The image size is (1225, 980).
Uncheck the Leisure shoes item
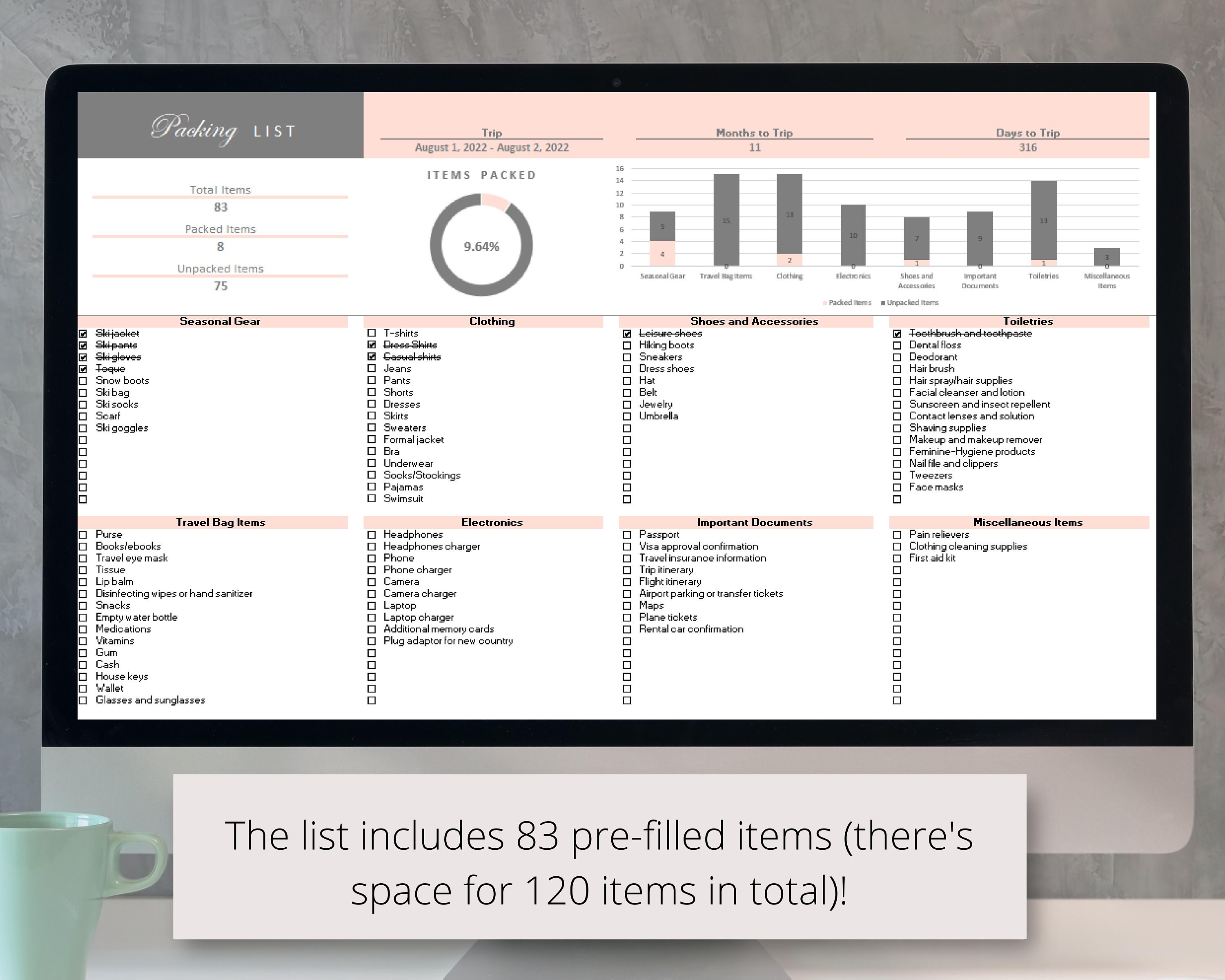(627, 334)
